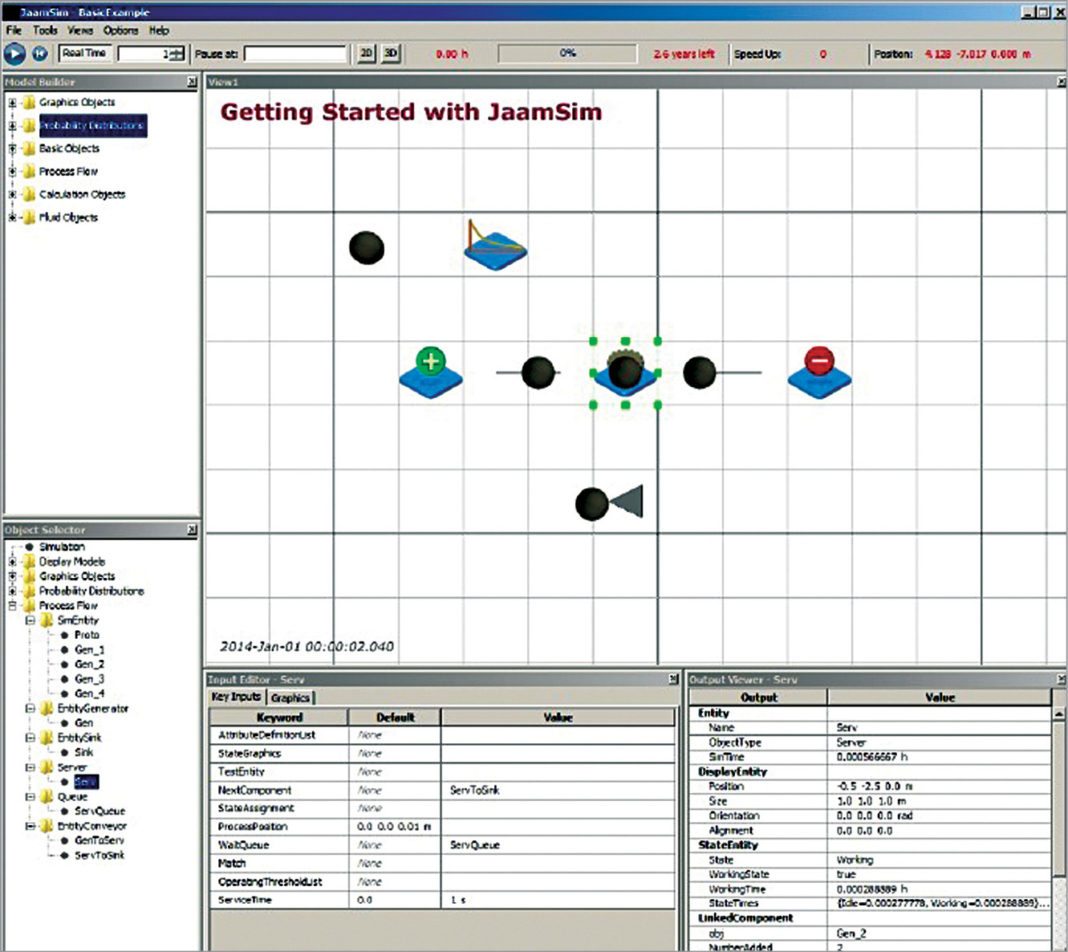Select the ServToSink conveyor in Object Selector

tap(101, 856)
